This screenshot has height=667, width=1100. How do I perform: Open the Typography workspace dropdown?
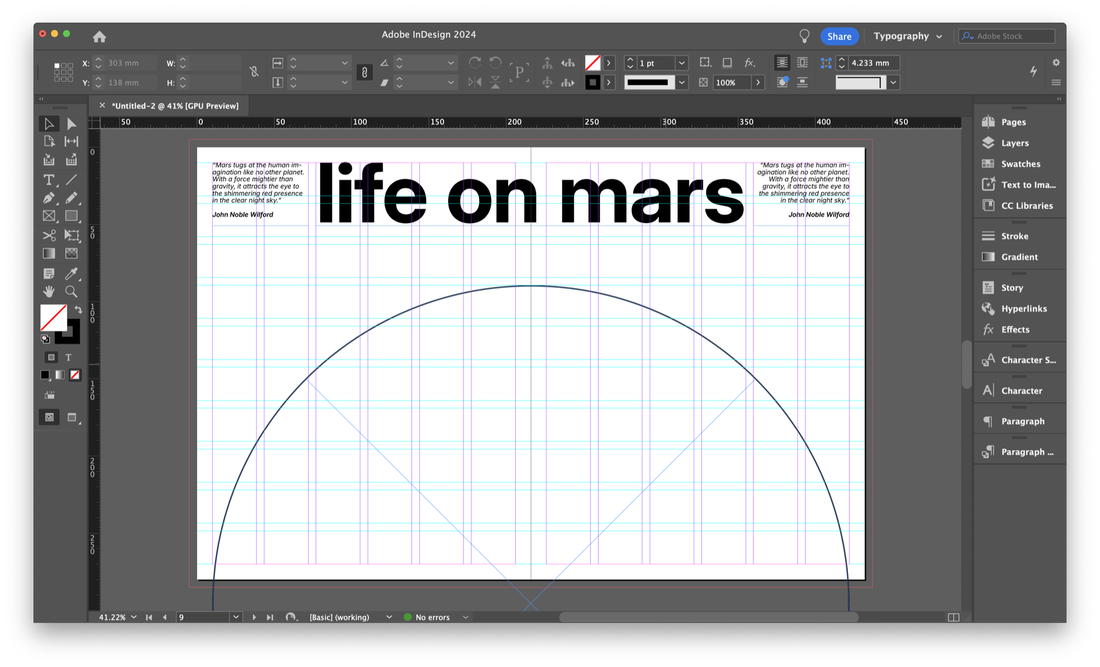[908, 36]
